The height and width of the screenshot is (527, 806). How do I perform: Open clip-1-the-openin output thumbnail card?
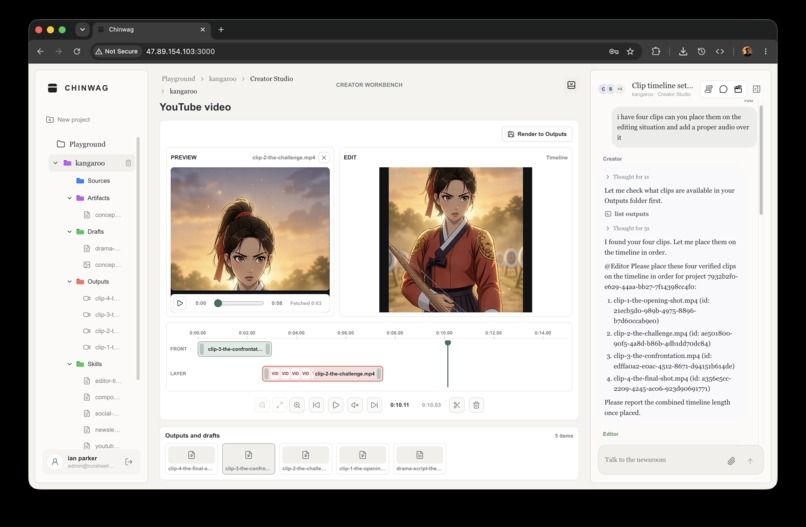[x=362, y=459]
